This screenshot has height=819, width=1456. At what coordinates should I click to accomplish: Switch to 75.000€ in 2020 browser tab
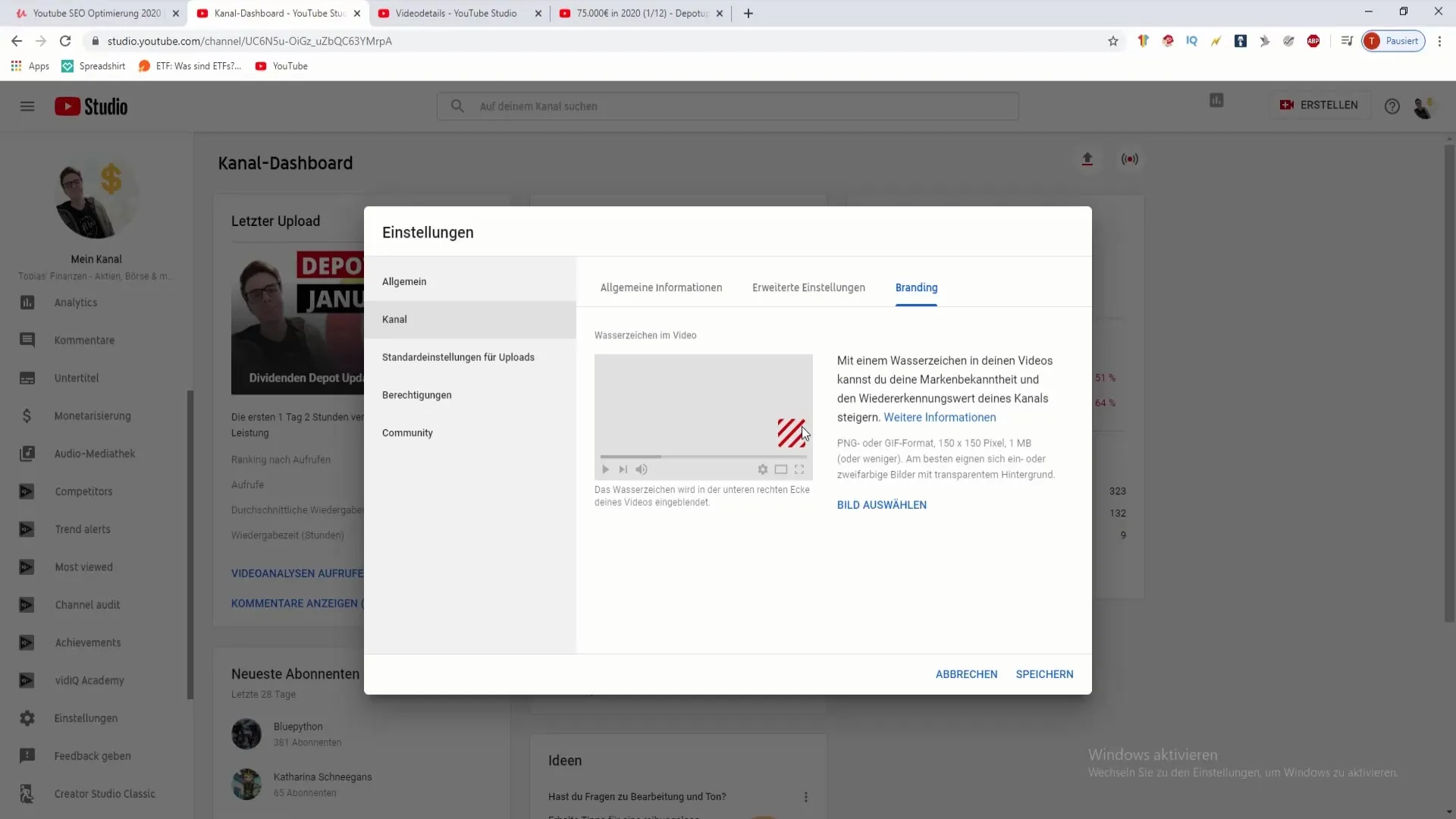pyautogui.click(x=641, y=13)
